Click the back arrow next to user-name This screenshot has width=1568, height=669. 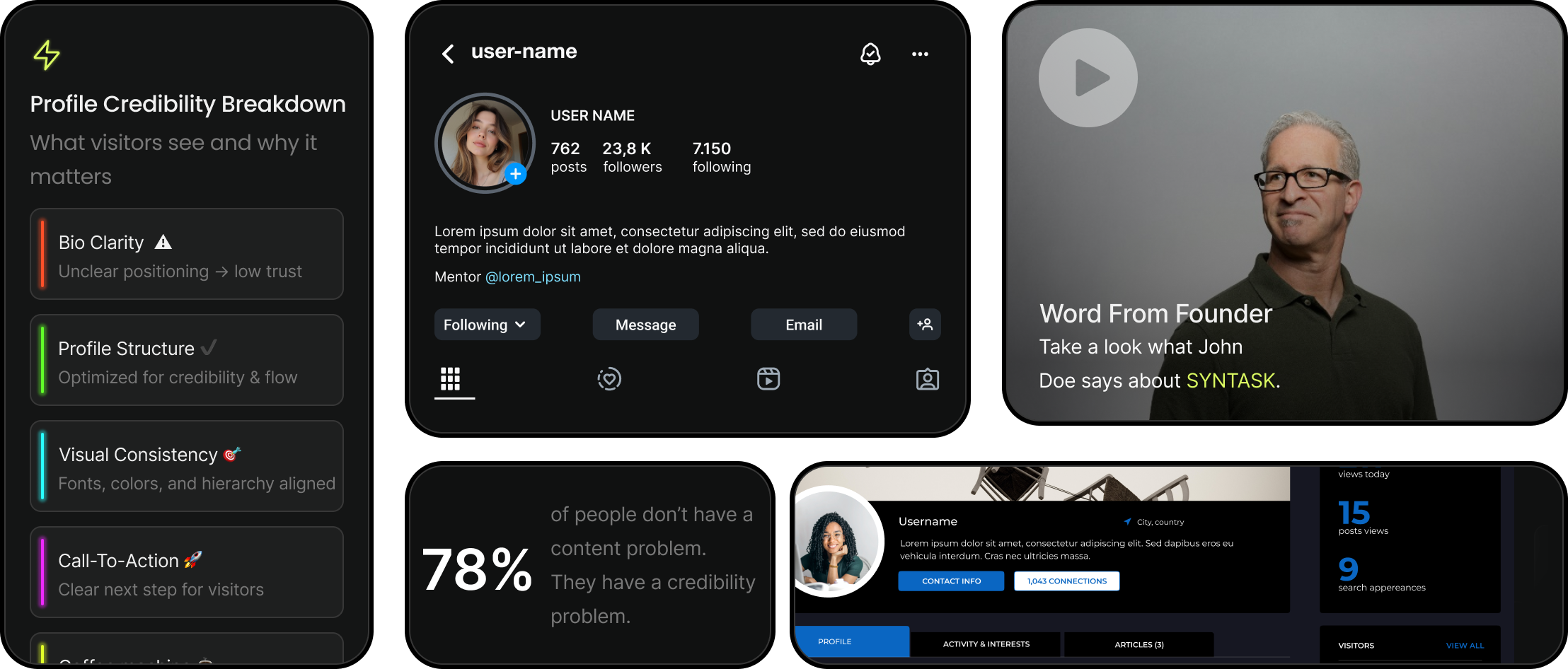point(448,54)
